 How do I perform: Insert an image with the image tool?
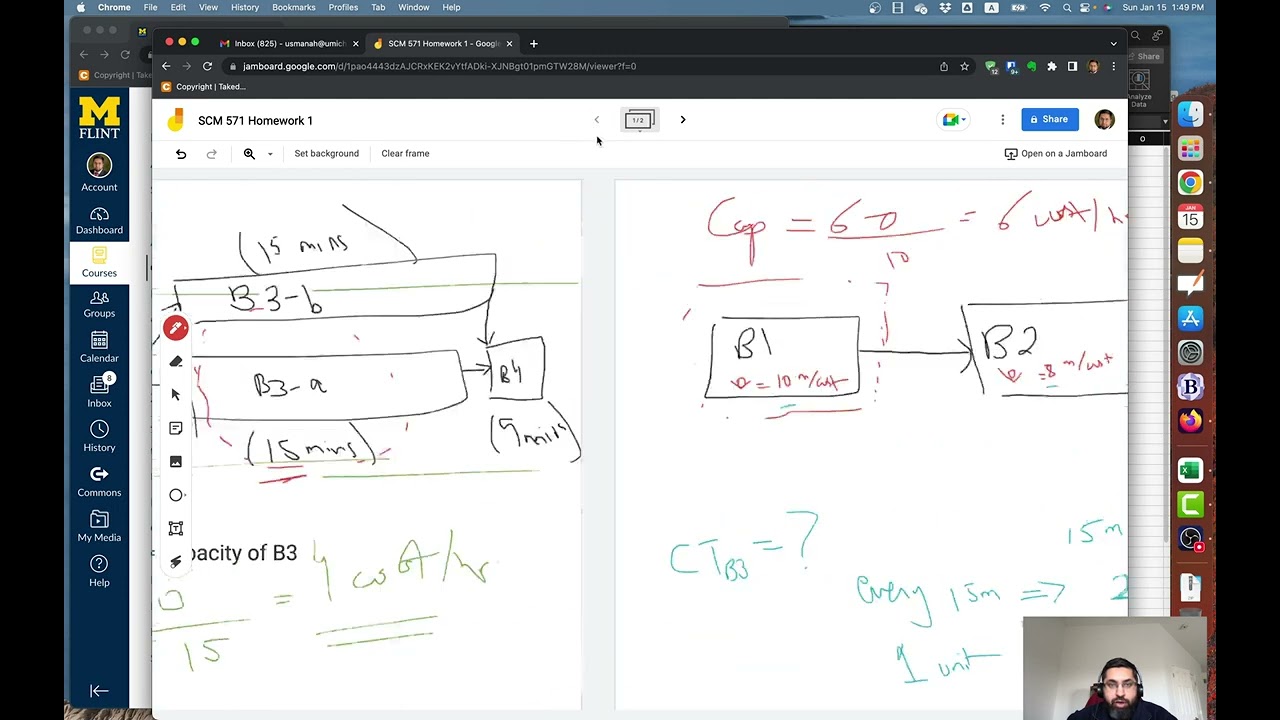tap(176, 461)
